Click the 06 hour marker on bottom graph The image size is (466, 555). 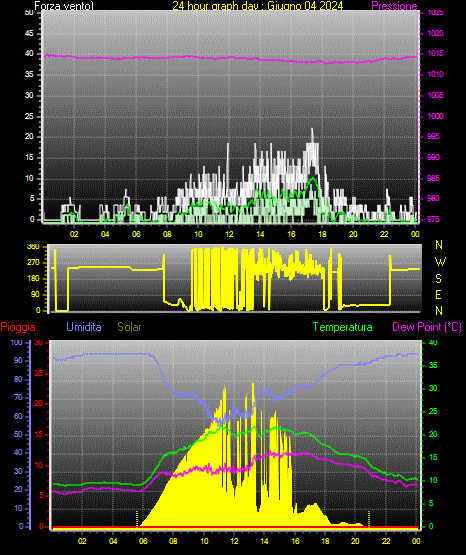(143, 541)
